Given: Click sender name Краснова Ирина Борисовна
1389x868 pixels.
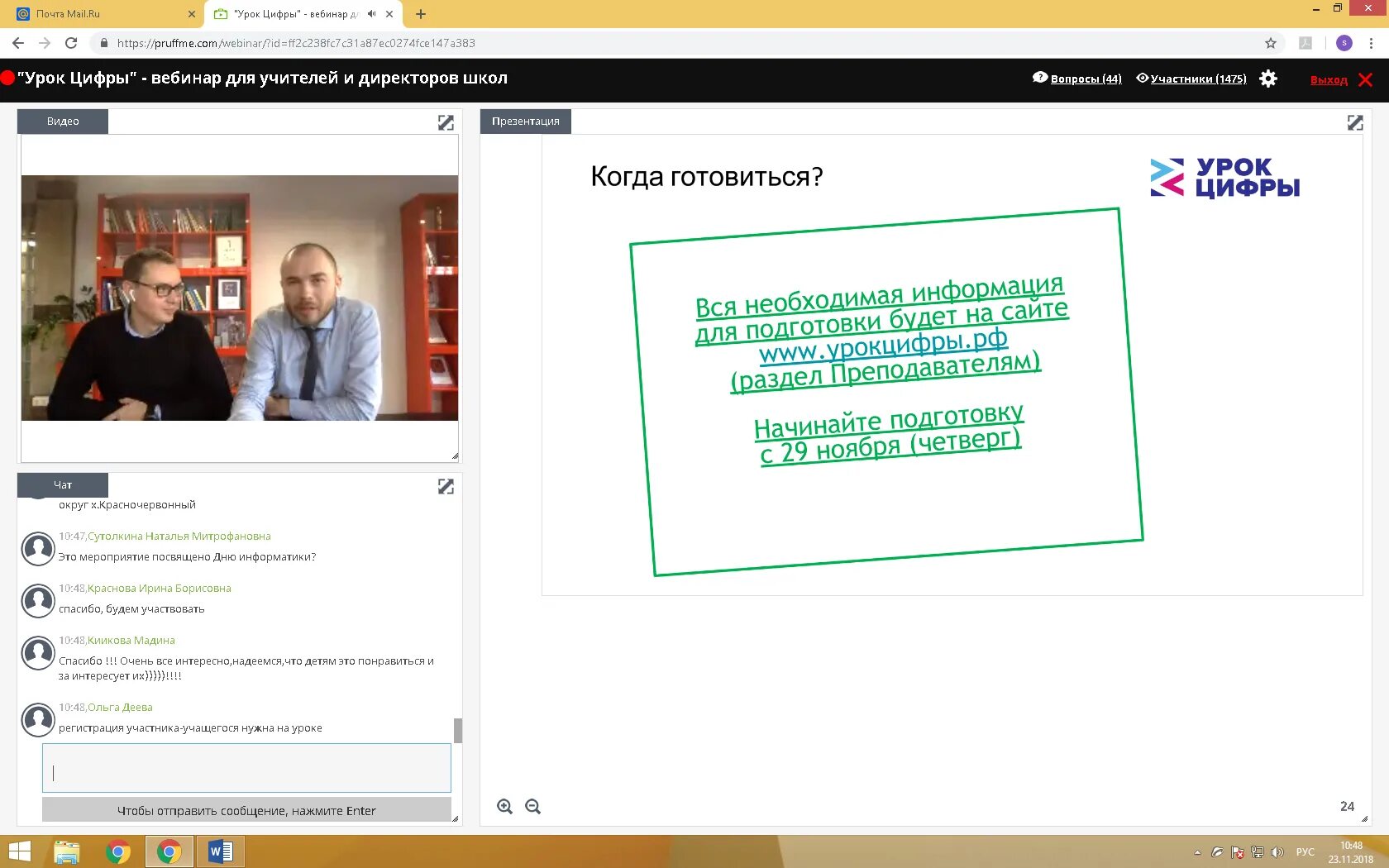Looking at the screenshot, I should (x=160, y=589).
